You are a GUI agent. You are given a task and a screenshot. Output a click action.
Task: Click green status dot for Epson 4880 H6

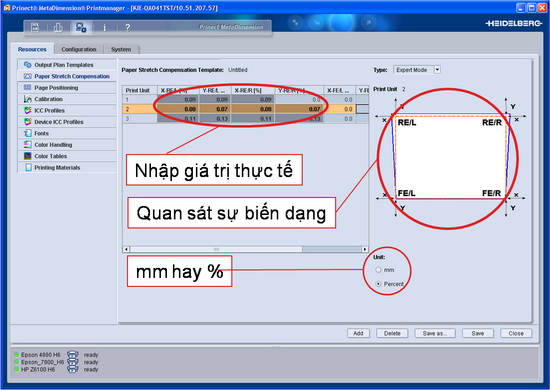[x=16, y=355]
